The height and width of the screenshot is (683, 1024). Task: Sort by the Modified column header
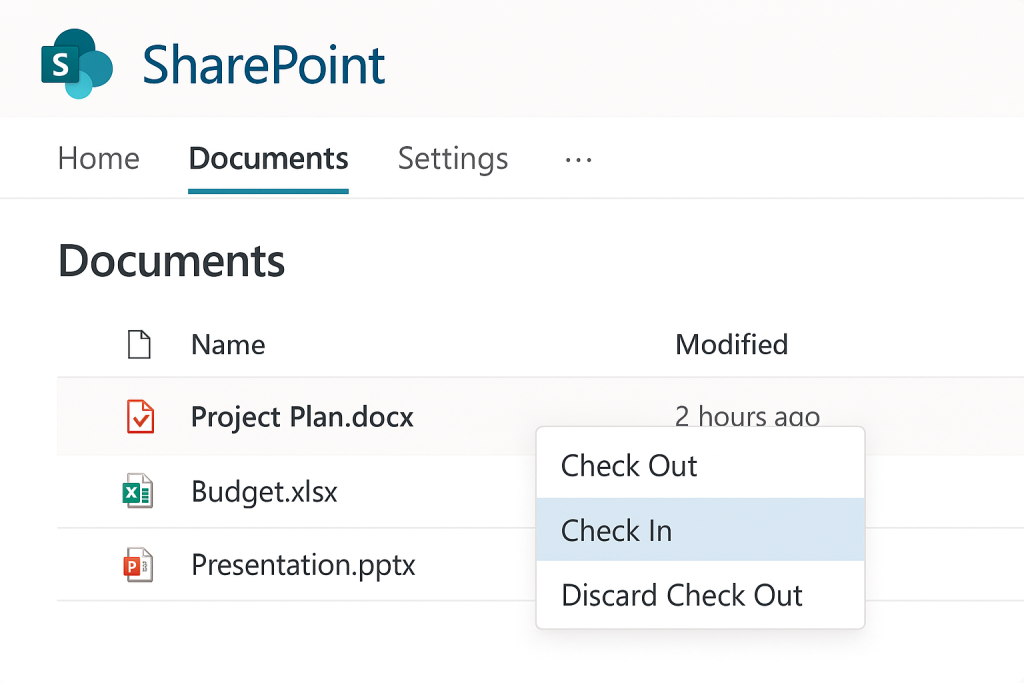coord(731,345)
